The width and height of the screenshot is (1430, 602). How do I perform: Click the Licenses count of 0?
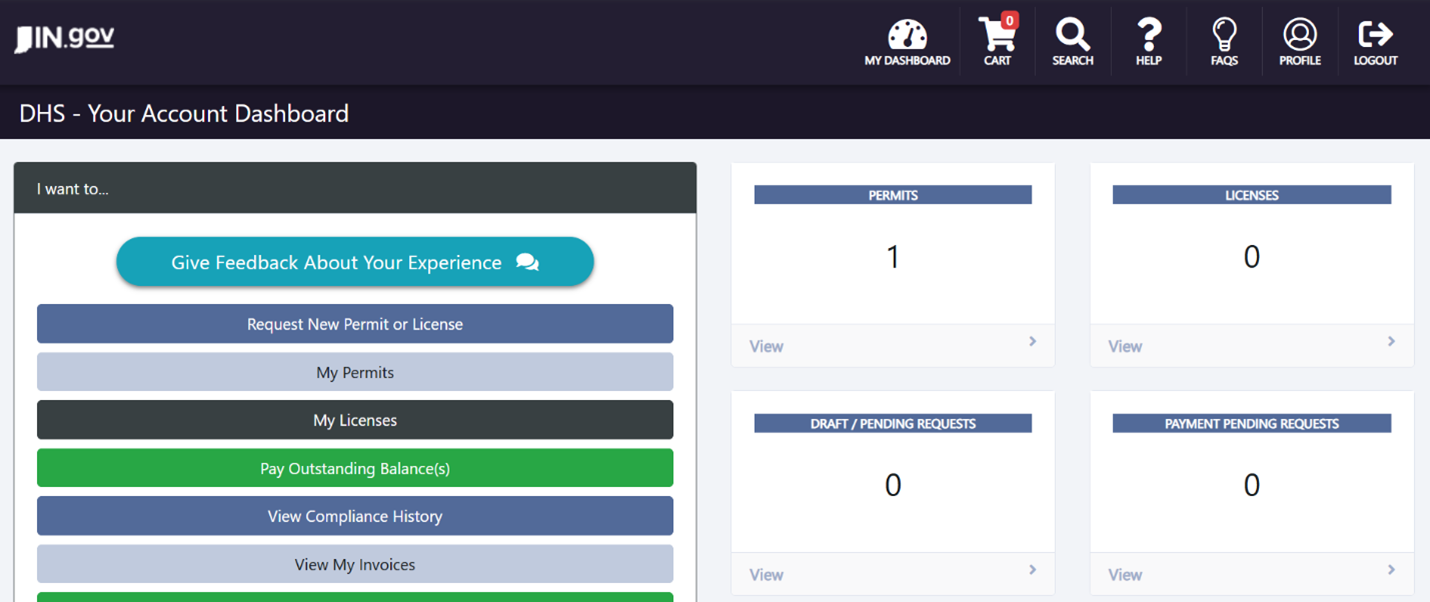point(1251,257)
